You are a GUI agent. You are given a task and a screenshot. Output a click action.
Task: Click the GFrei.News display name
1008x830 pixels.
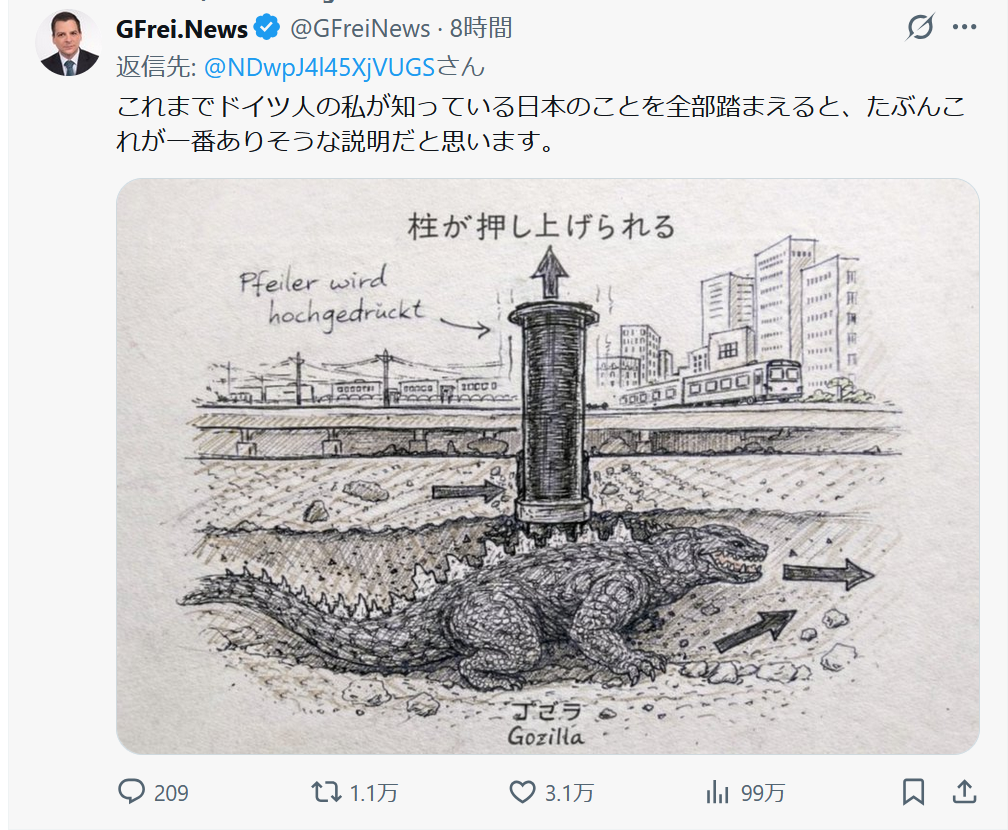coord(182,29)
